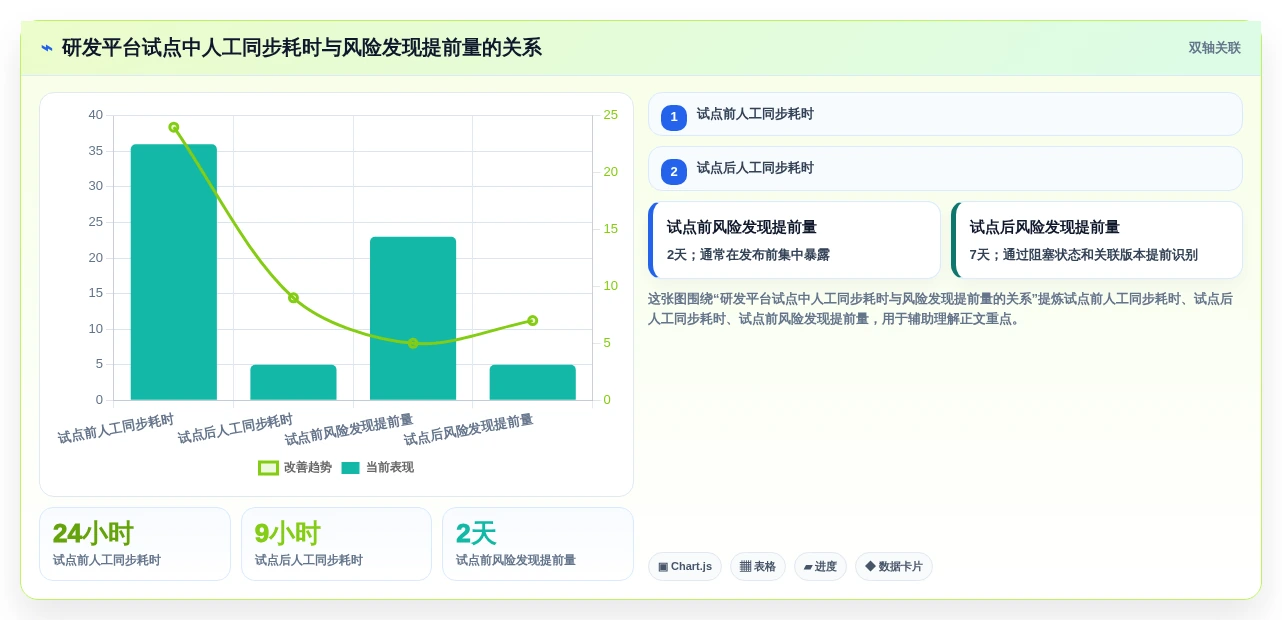Image resolution: width=1282 pixels, height=620 pixels.
Task: Click x-axis label 试点前人工同步耗时
Action: tap(116, 429)
